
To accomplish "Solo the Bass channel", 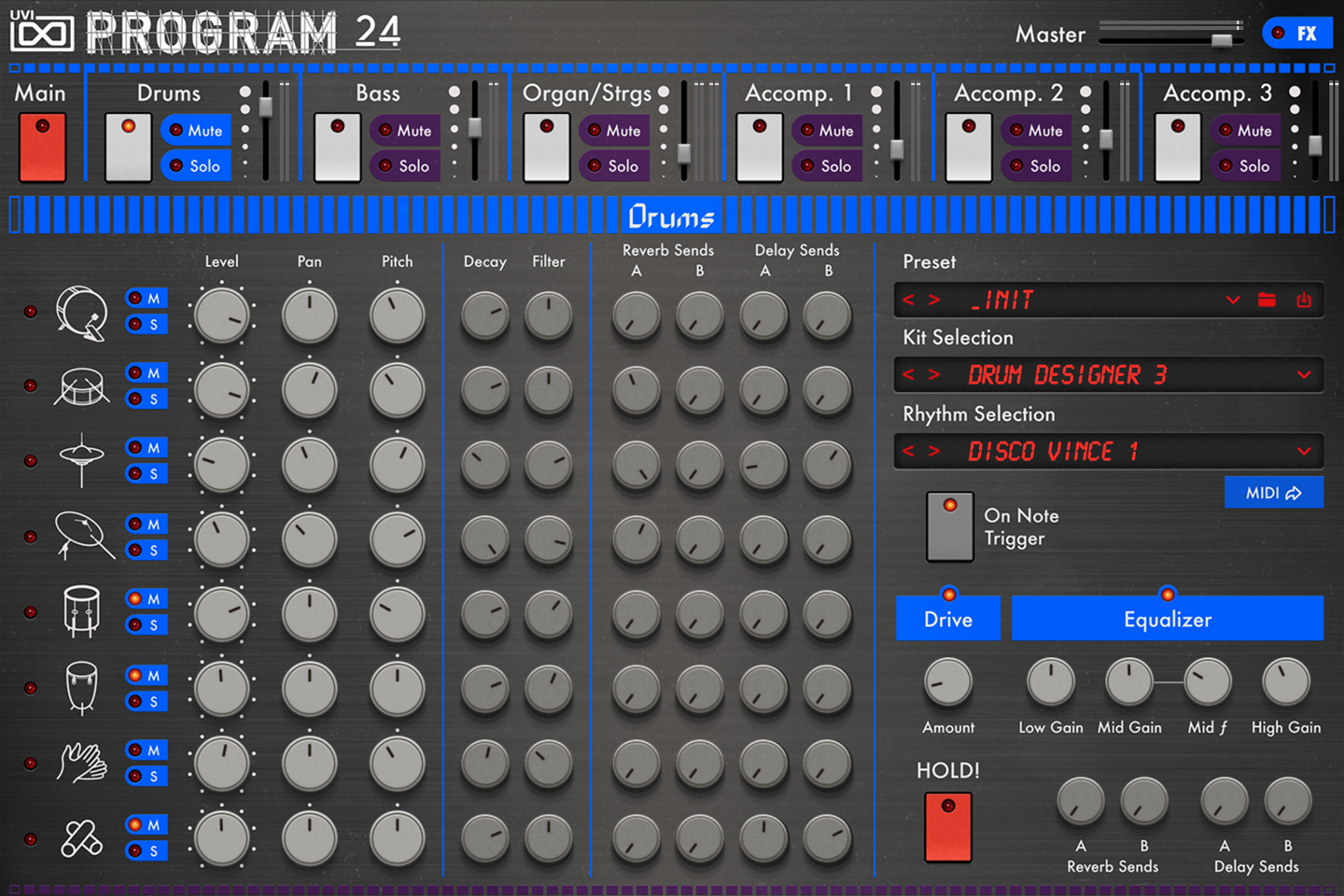I will pos(405,166).
